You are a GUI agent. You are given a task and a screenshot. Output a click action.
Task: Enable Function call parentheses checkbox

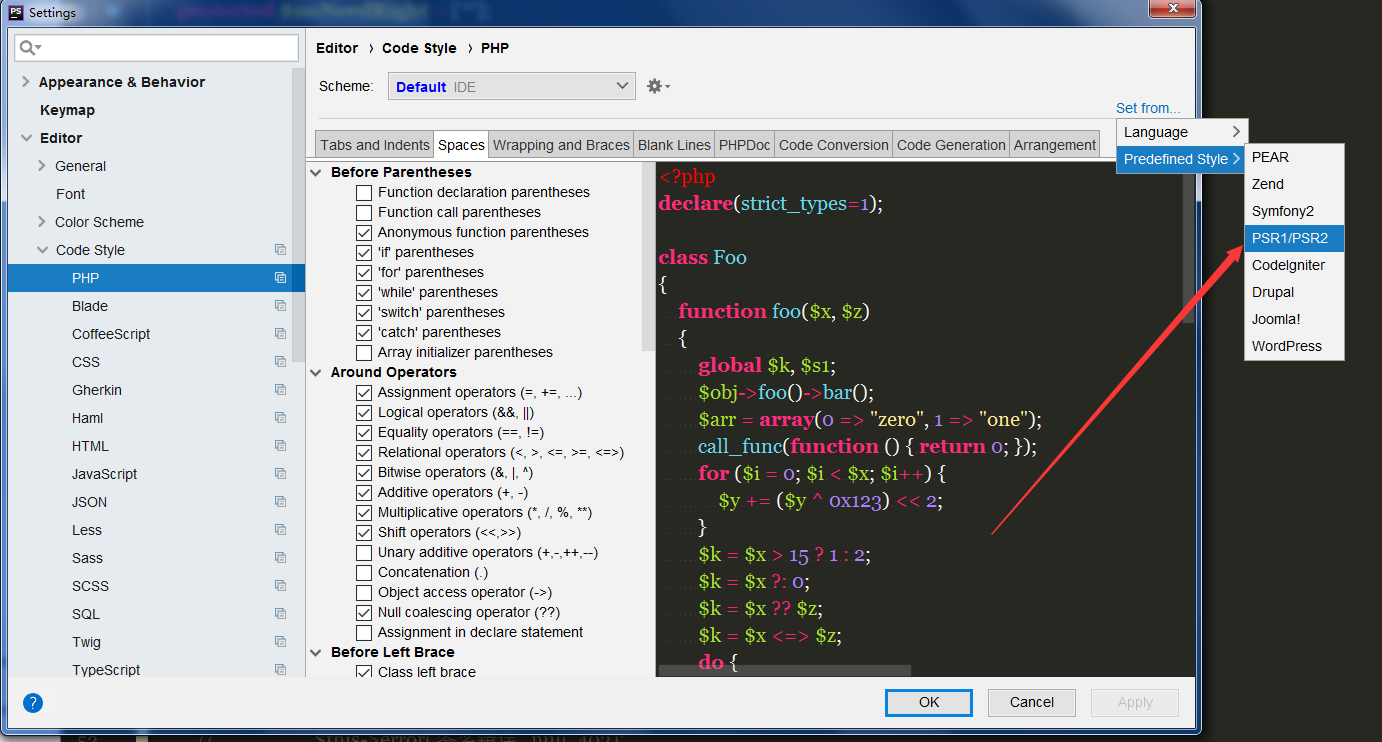364,212
